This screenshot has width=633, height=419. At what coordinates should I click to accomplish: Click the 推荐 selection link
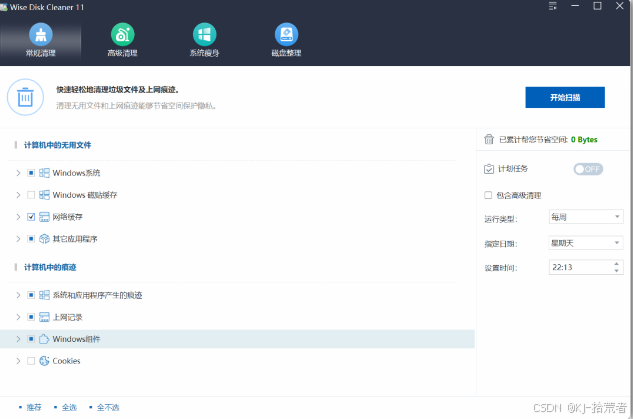point(34,407)
